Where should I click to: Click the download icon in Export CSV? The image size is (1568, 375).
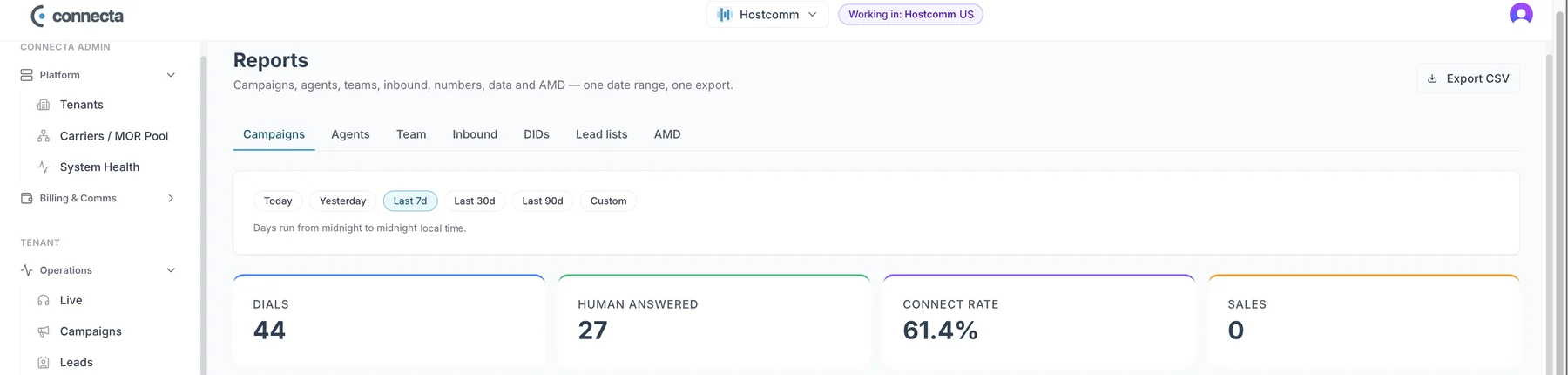point(1432,78)
